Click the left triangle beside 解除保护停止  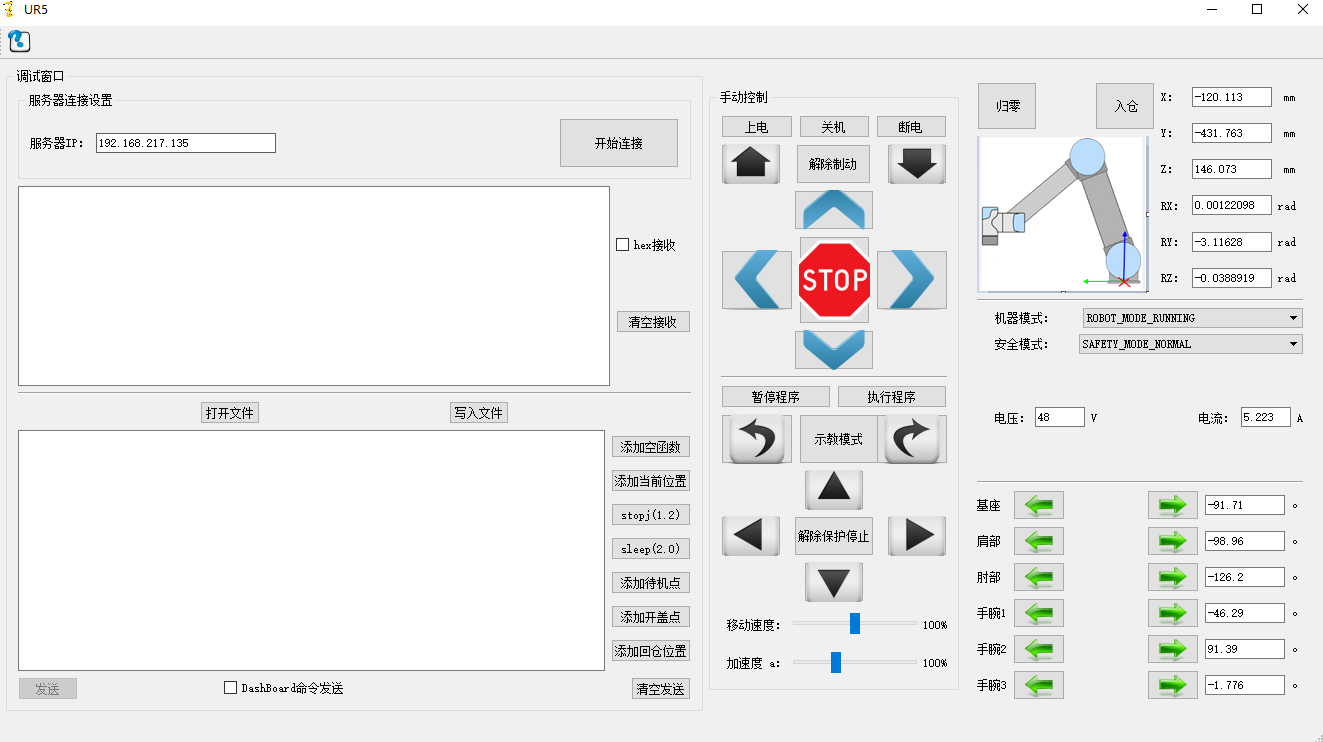[751, 535]
